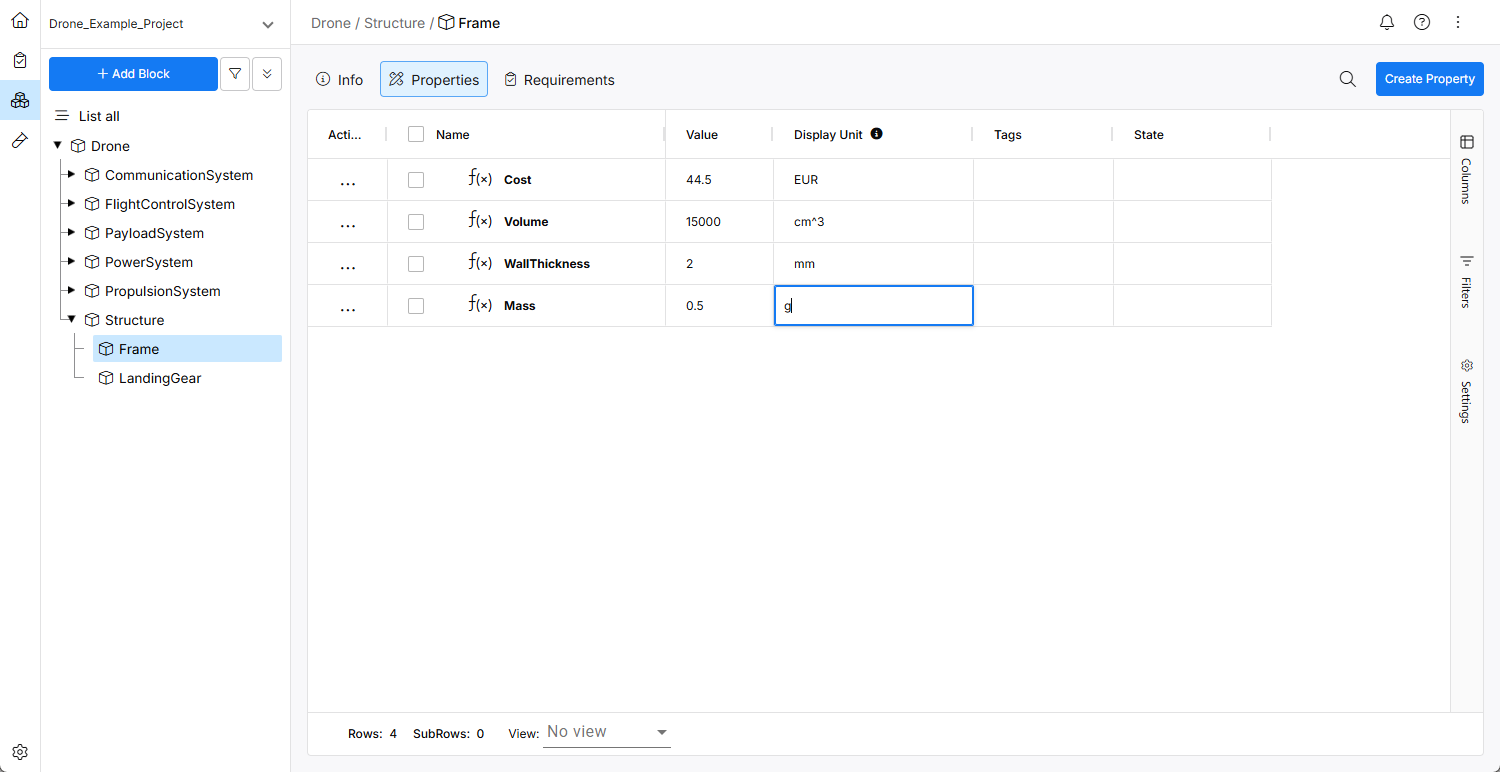Screen dimensions: 1500x772
Task: Open the Columns side panel
Action: coord(1466,168)
